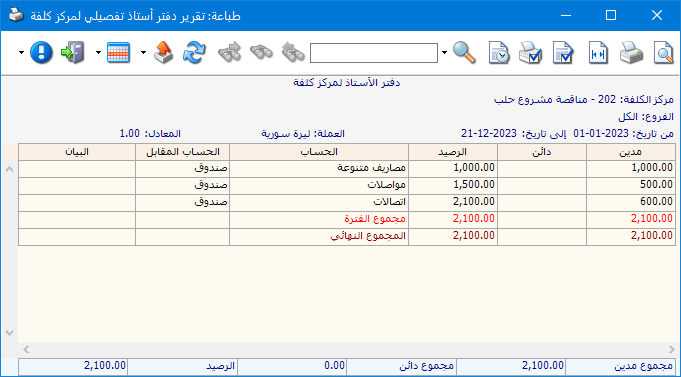Click the exit door icon

(x=73, y=53)
